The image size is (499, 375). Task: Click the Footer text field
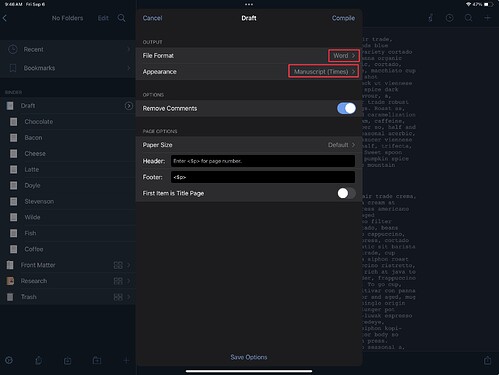(263, 177)
